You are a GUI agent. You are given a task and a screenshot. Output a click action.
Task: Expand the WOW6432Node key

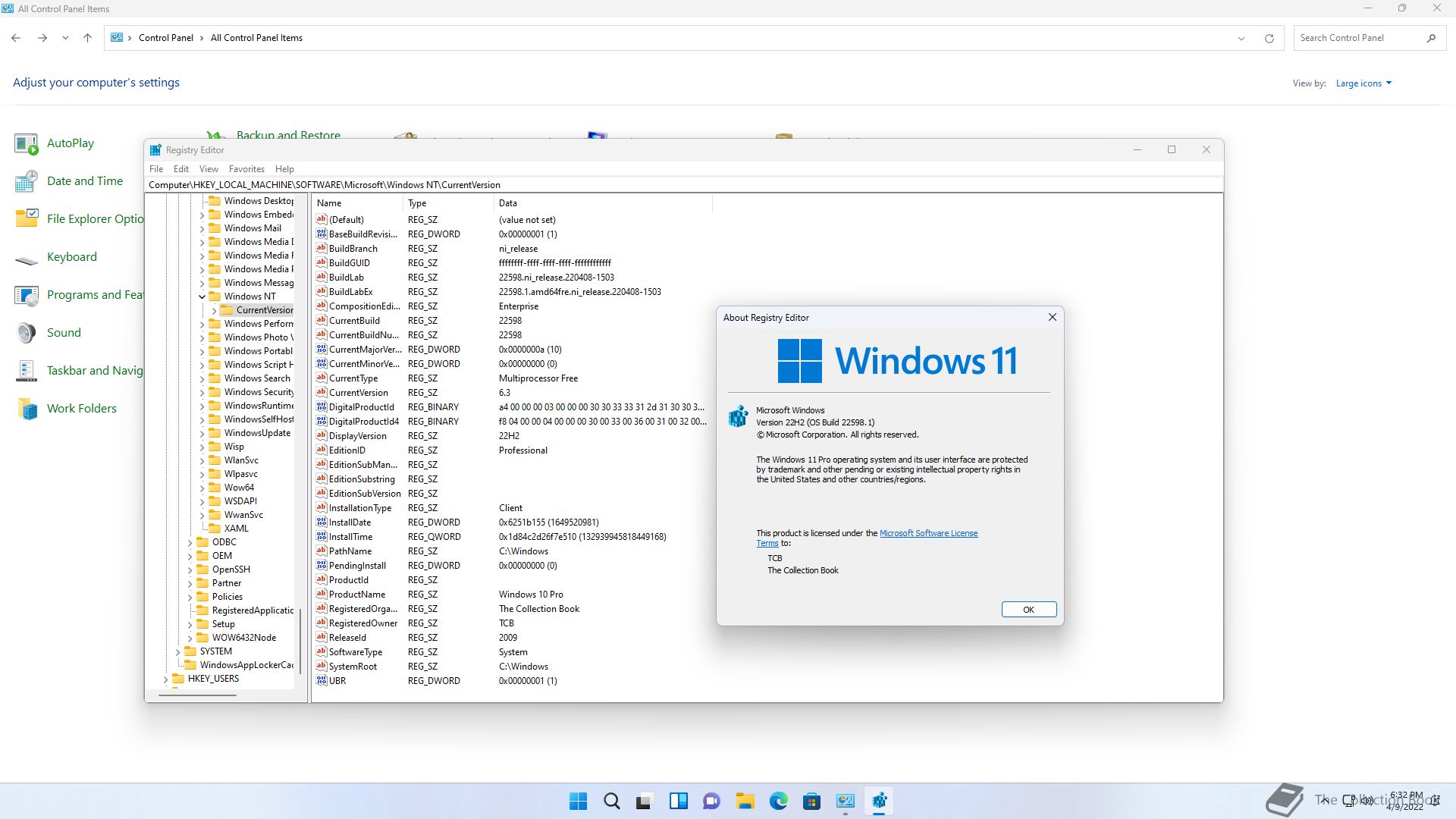(190, 638)
